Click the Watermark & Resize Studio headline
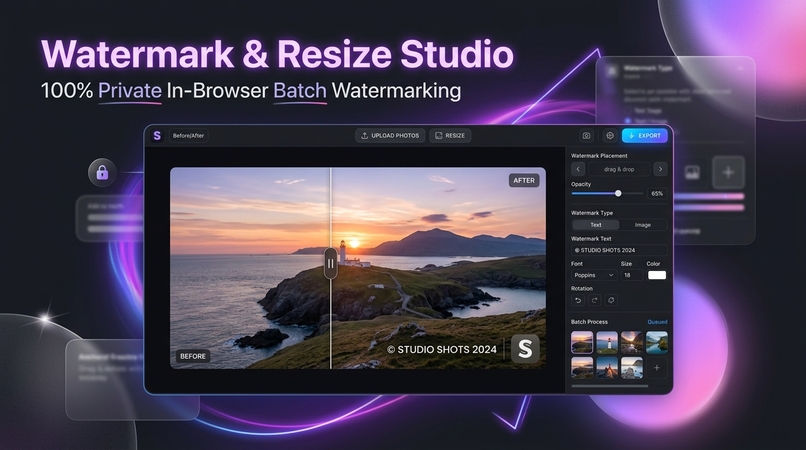This screenshot has height=450, width=806. (x=277, y=54)
